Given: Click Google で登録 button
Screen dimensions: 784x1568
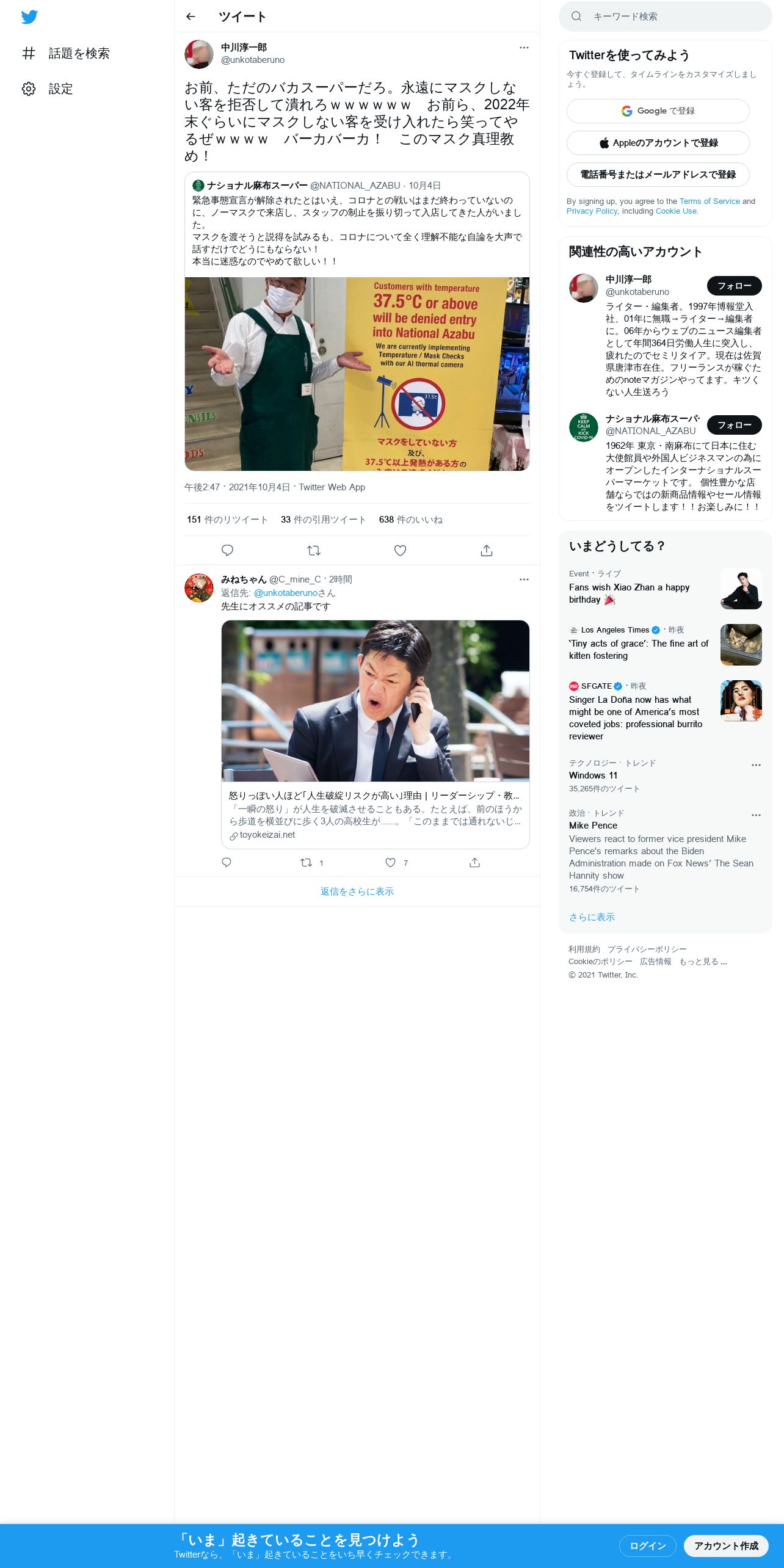Looking at the screenshot, I should pyautogui.click(x=658, y=111).
